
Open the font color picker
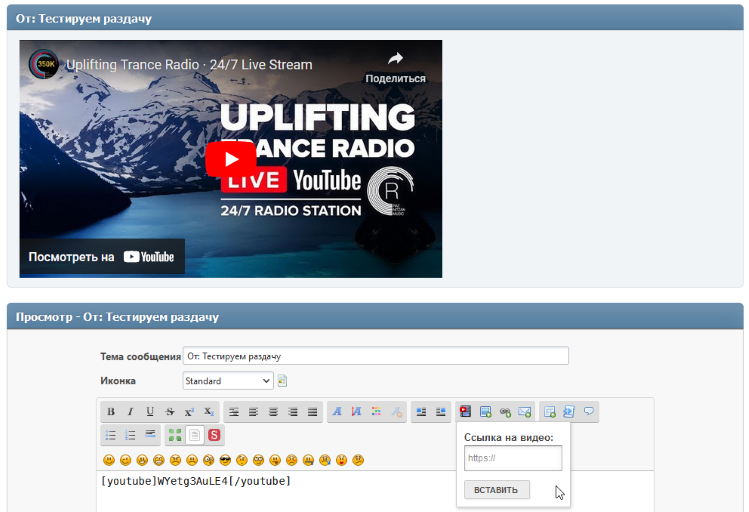[x=376, y=411]
